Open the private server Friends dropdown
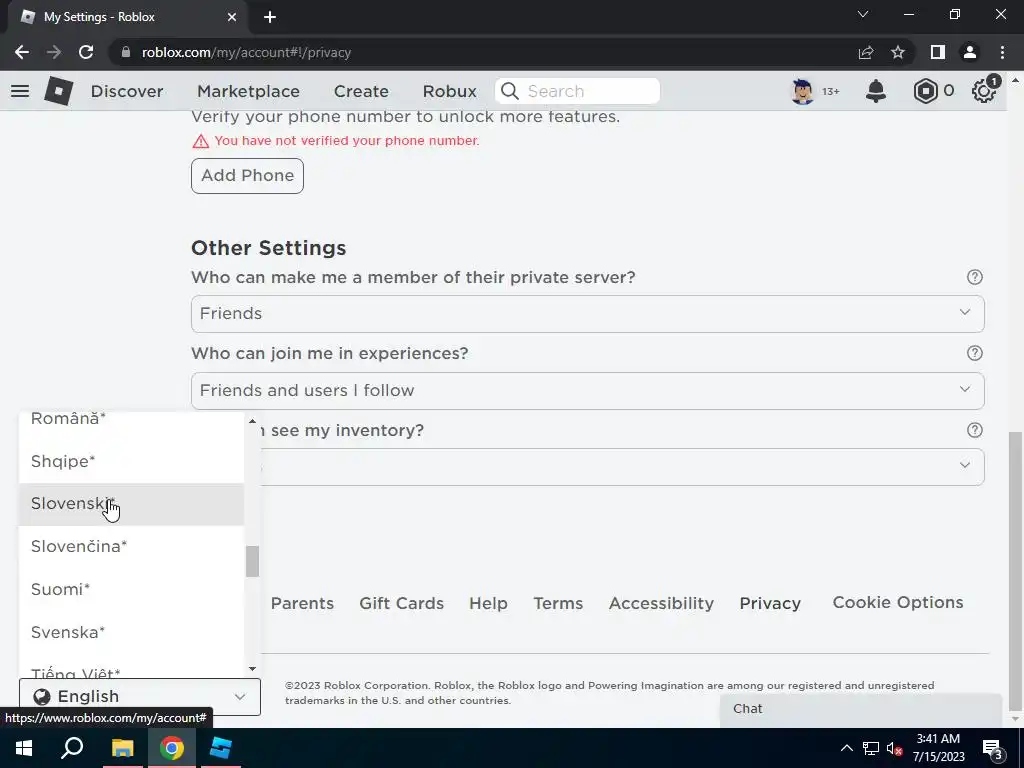The height and width of the screenshot is (768, 1024). pyautogui.click(x=587, y=313)
